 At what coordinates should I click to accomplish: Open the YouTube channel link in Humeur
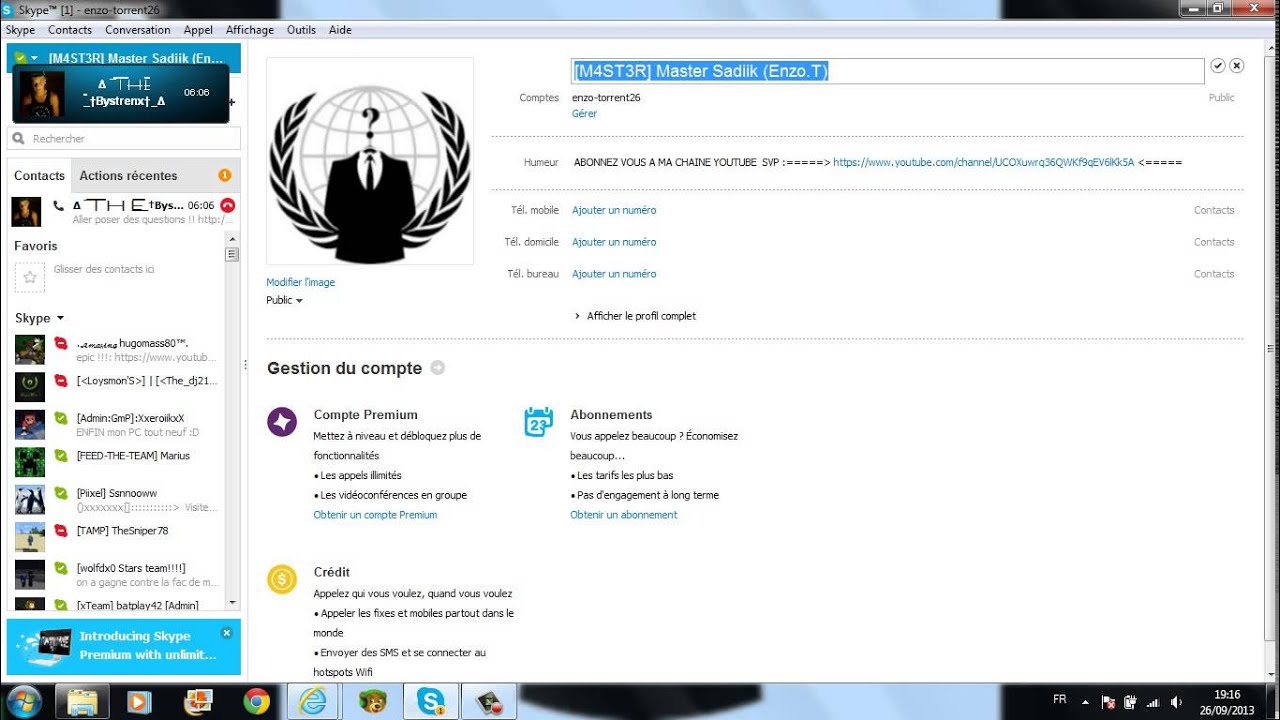[984, 162]
